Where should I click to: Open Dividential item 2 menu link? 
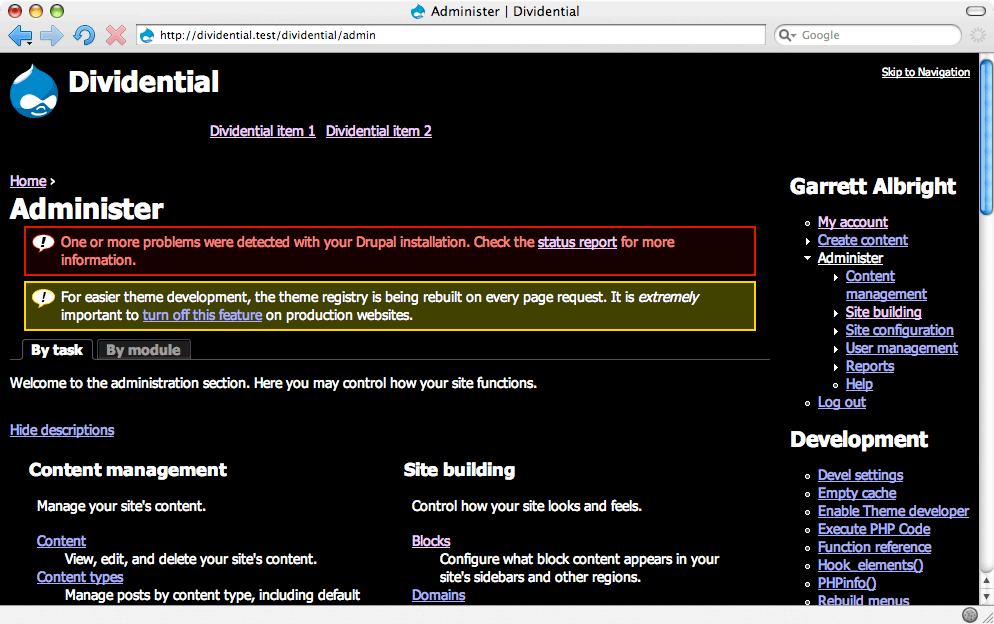point(378,131)
